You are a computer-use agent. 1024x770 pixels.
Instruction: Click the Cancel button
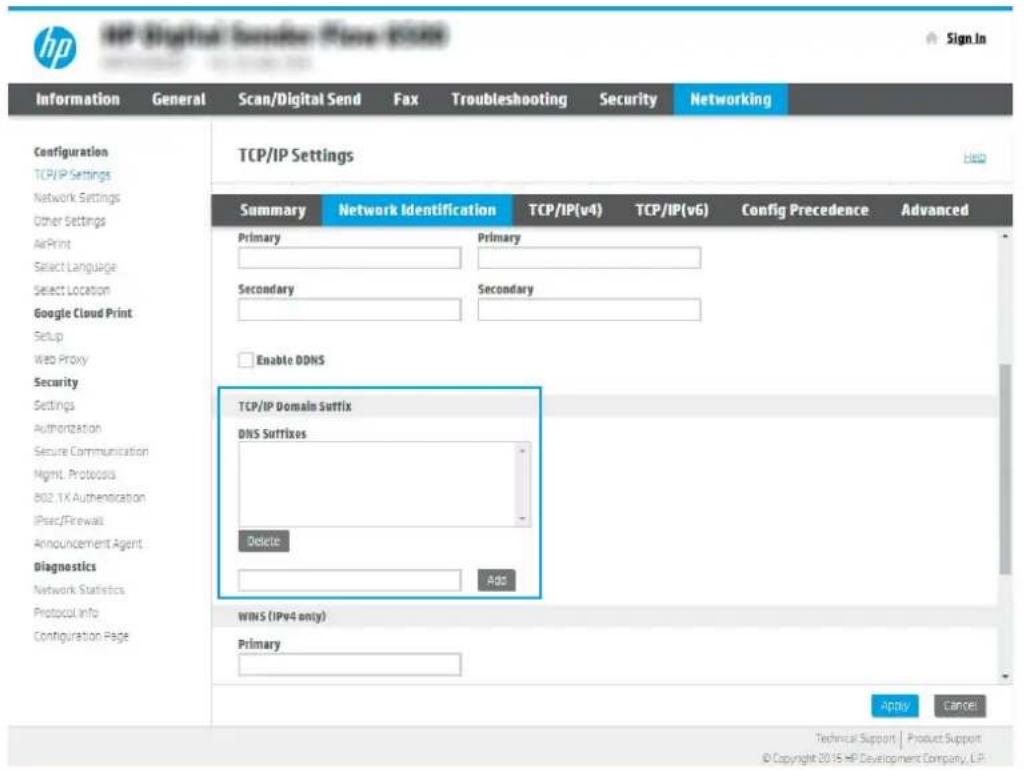(x=959, y=705)
